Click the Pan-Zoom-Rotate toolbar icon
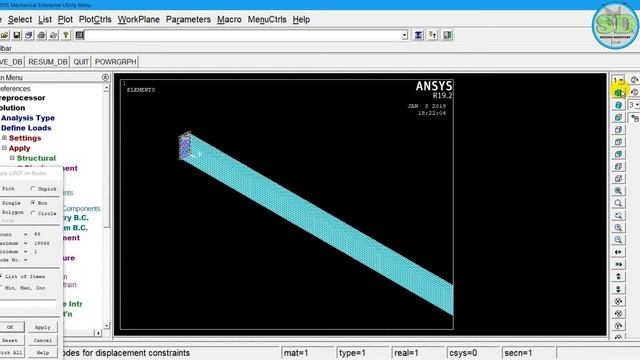 [29, 35]
